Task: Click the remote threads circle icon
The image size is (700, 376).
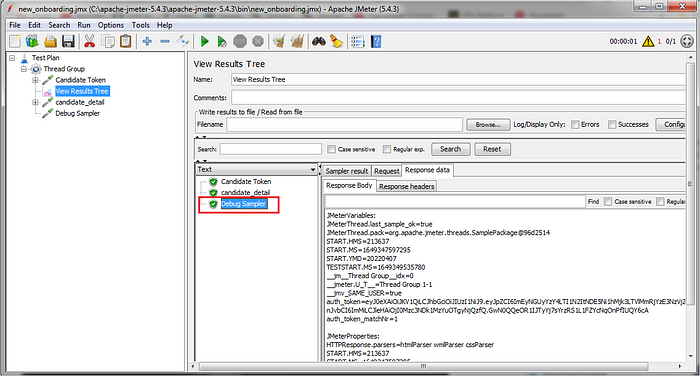Action: [x=687, y=42]
